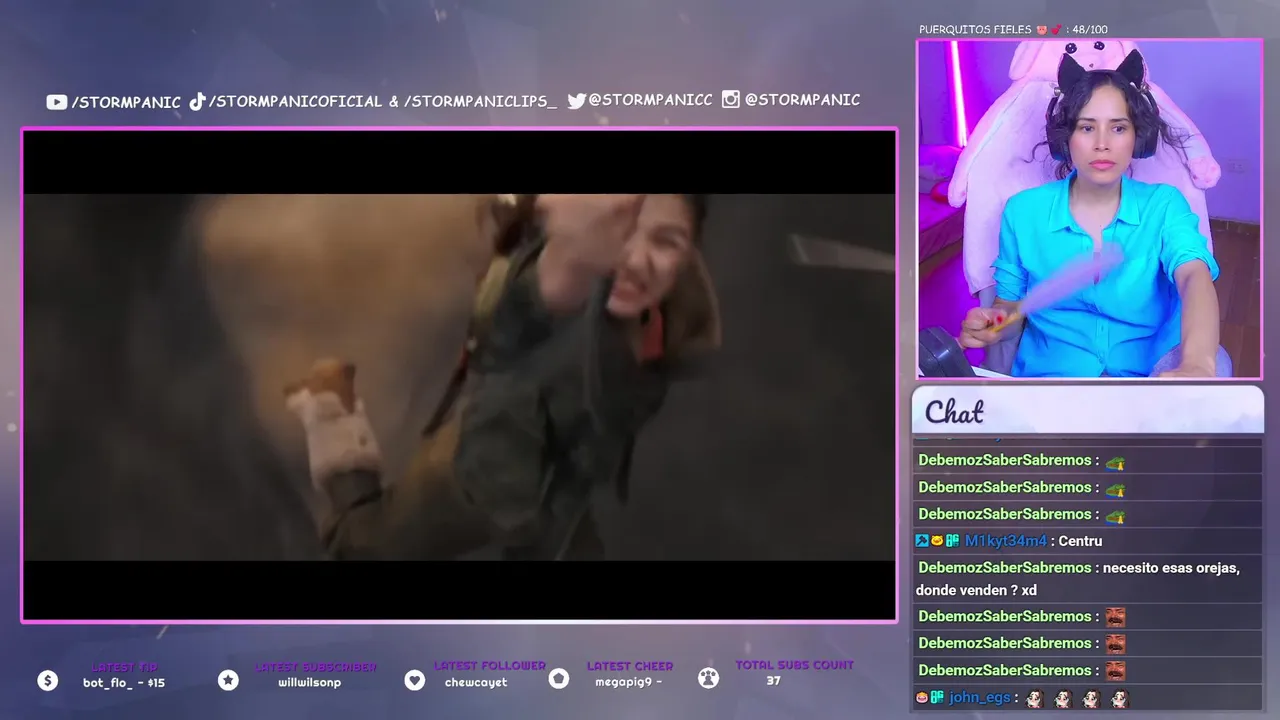Click the star icon beside Latest Subscriber

pyautogui.click(x=228, y=680)
